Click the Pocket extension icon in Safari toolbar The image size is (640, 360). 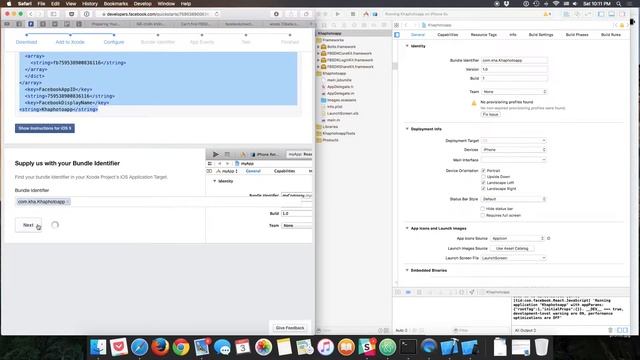(x=71, y=14)
